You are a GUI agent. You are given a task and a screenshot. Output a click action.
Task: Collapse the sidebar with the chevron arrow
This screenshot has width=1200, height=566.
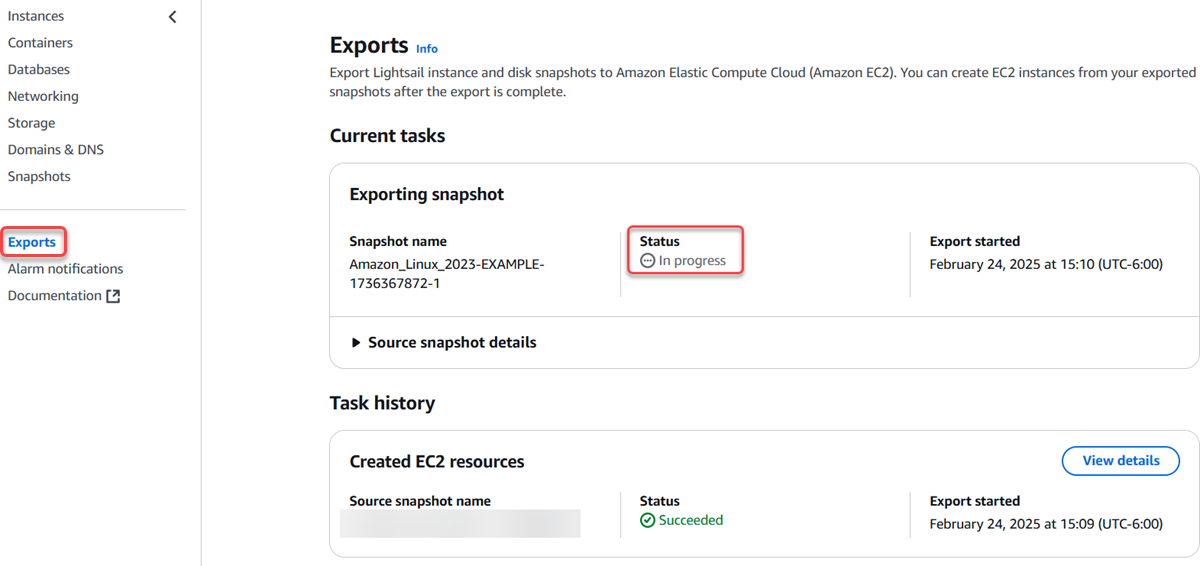coord(173,17)
